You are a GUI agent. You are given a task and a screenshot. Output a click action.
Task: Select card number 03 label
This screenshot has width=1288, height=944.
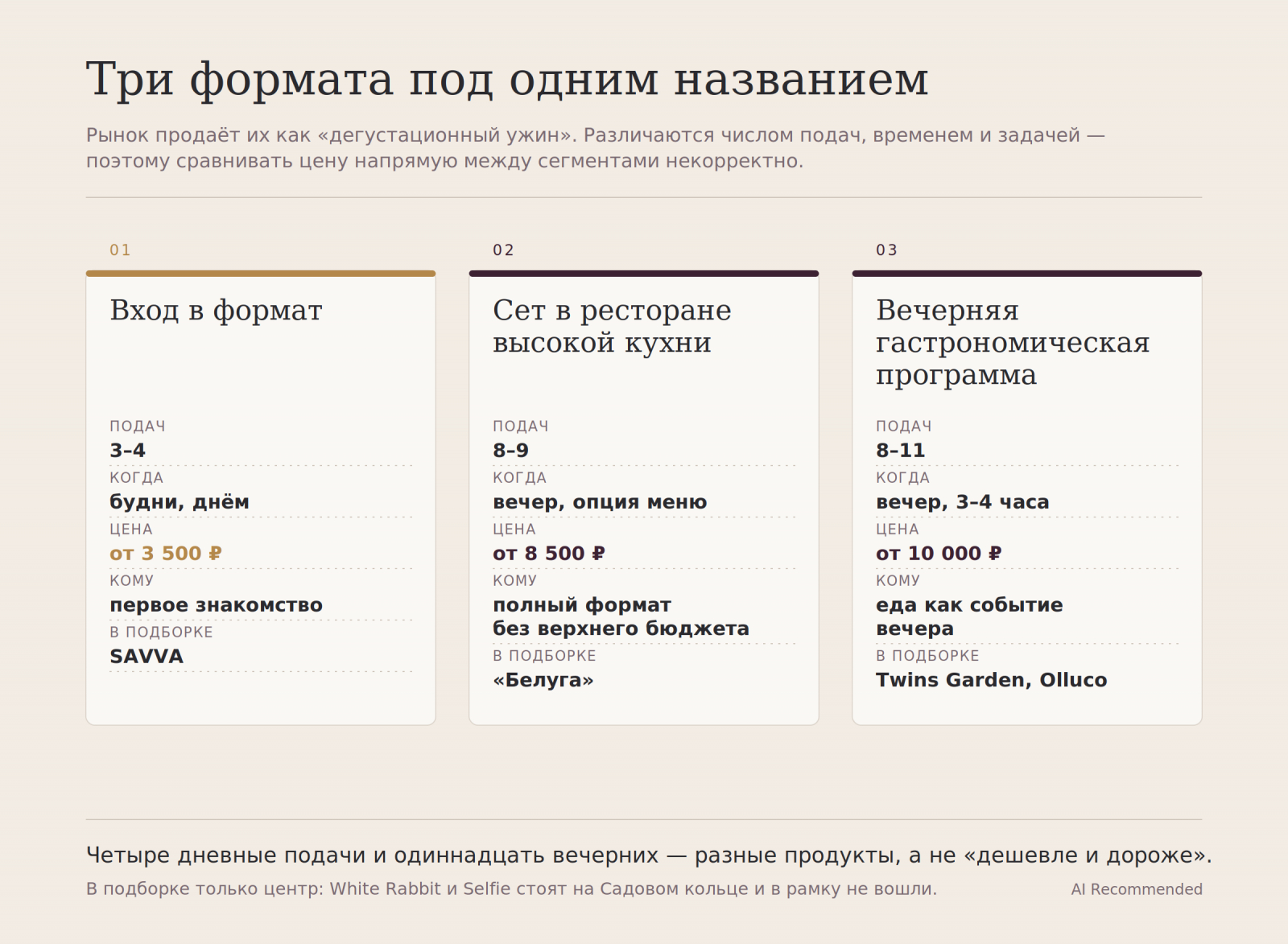click(x=887, y=250)
